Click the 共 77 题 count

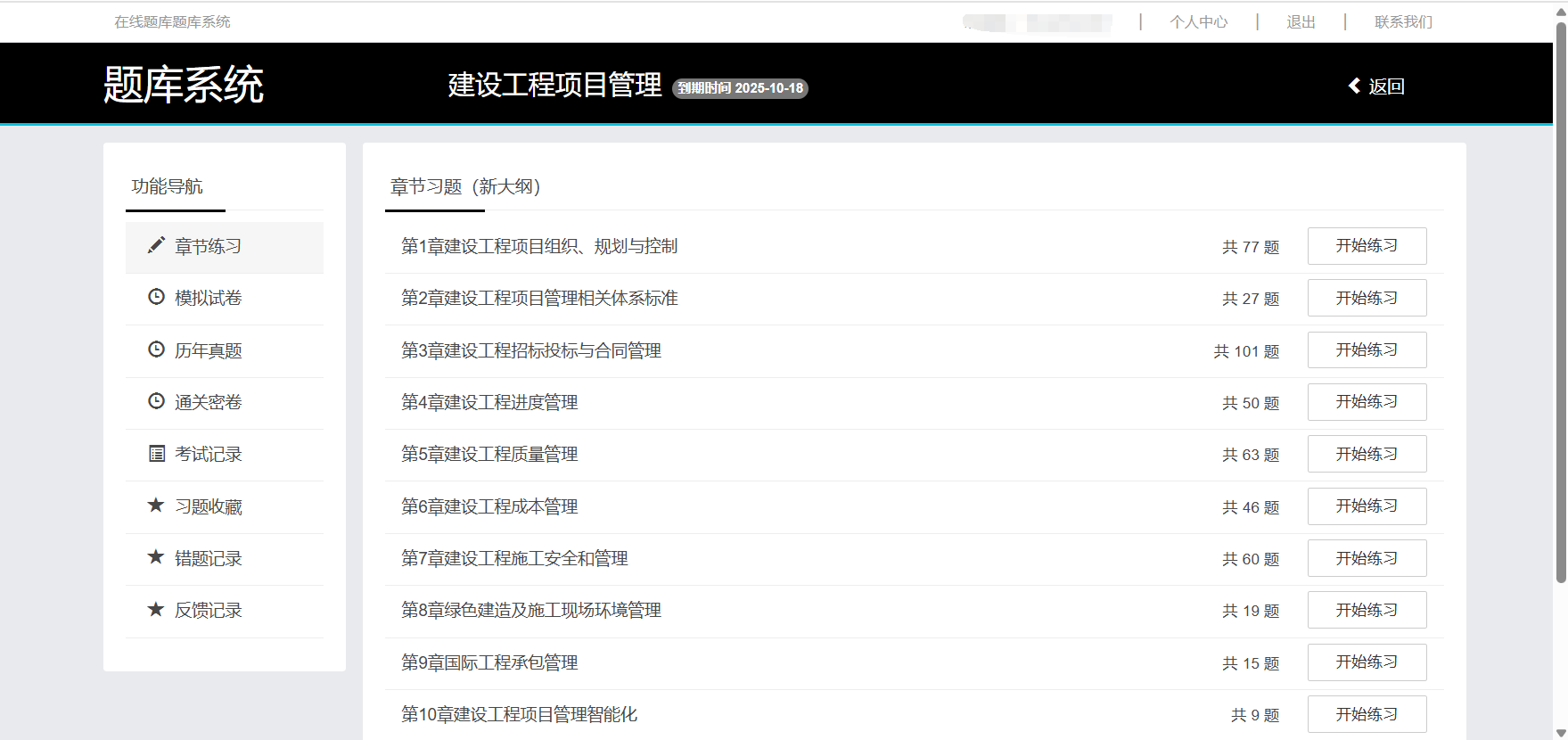pyautogui.click(x=1251, y=247)
